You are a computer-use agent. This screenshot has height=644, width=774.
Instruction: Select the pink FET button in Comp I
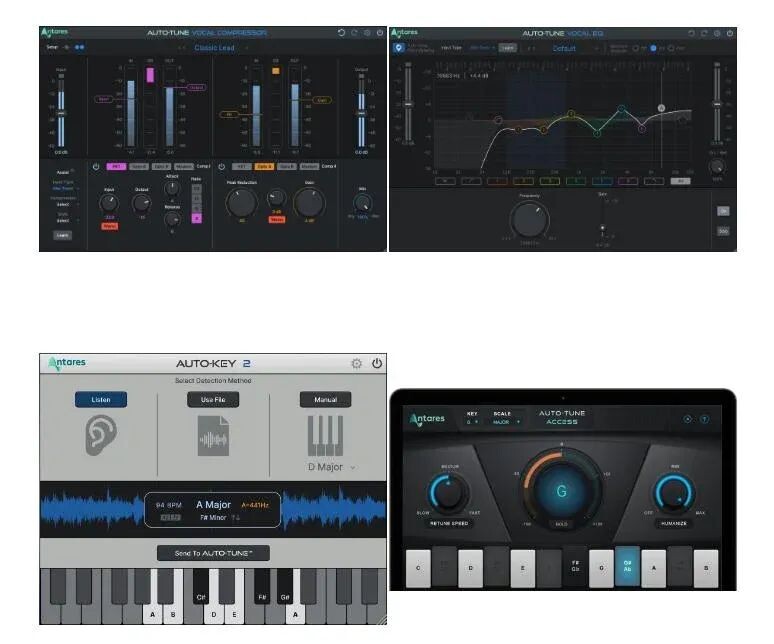pos(116,167)
